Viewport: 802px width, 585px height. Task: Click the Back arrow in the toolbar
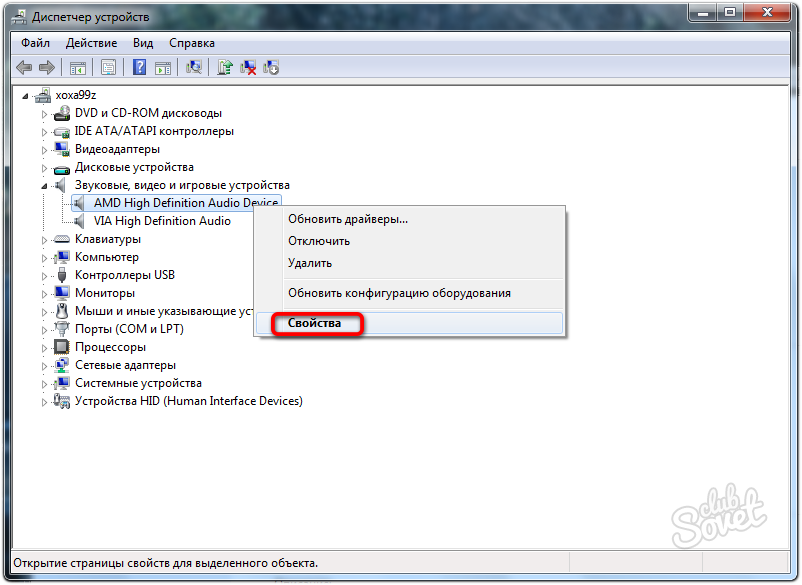24,67
